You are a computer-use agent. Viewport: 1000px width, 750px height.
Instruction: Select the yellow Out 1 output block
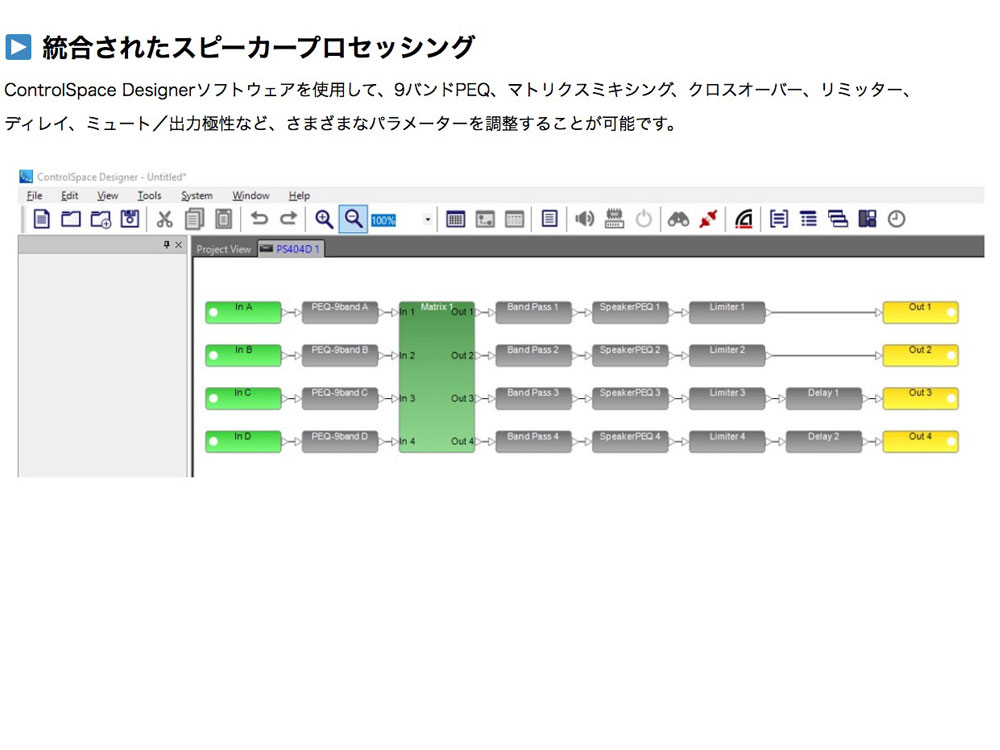[919, 313]
